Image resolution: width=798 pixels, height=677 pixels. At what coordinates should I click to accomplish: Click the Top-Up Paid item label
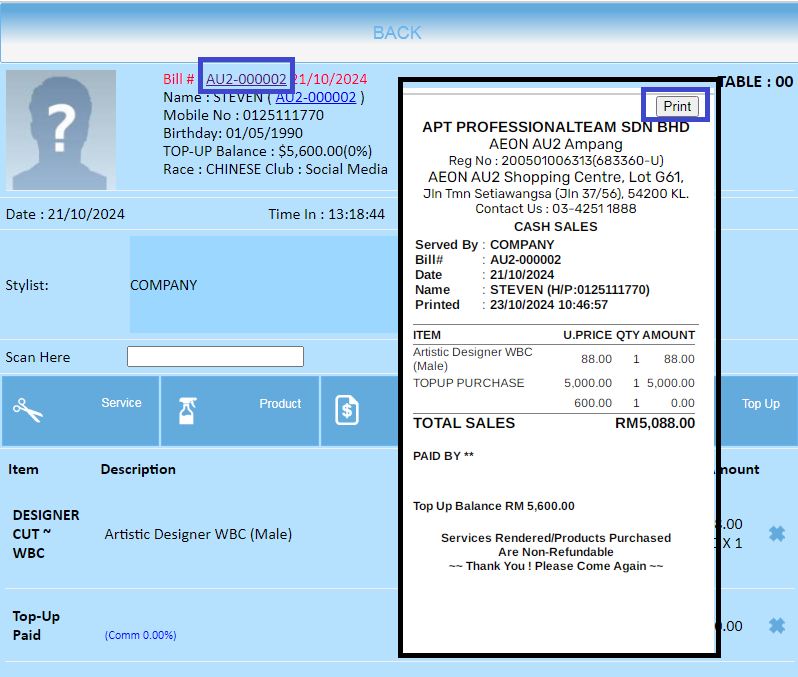(36, 625)
